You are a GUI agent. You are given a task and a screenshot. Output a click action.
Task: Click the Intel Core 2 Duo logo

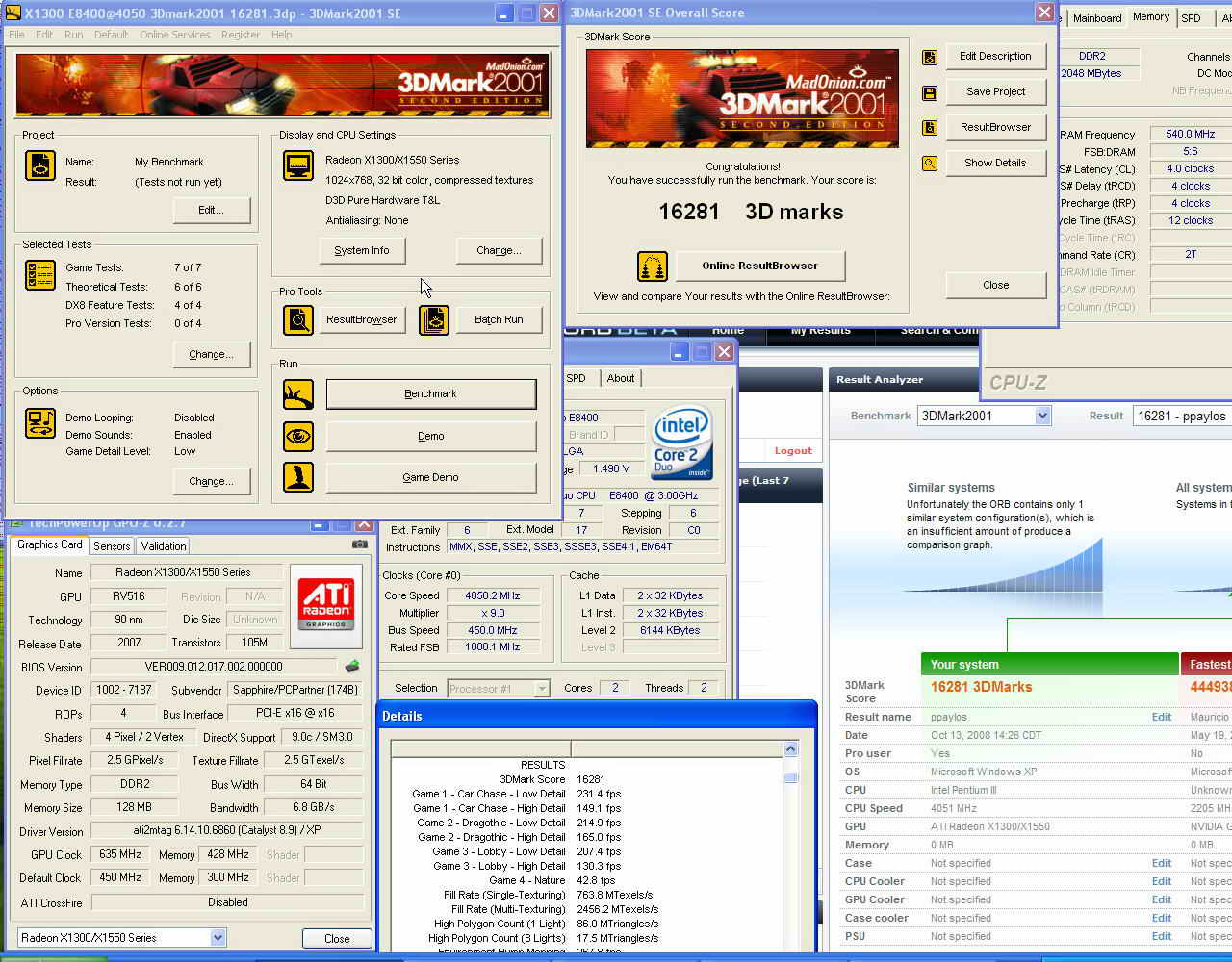(x=681, y=442)
